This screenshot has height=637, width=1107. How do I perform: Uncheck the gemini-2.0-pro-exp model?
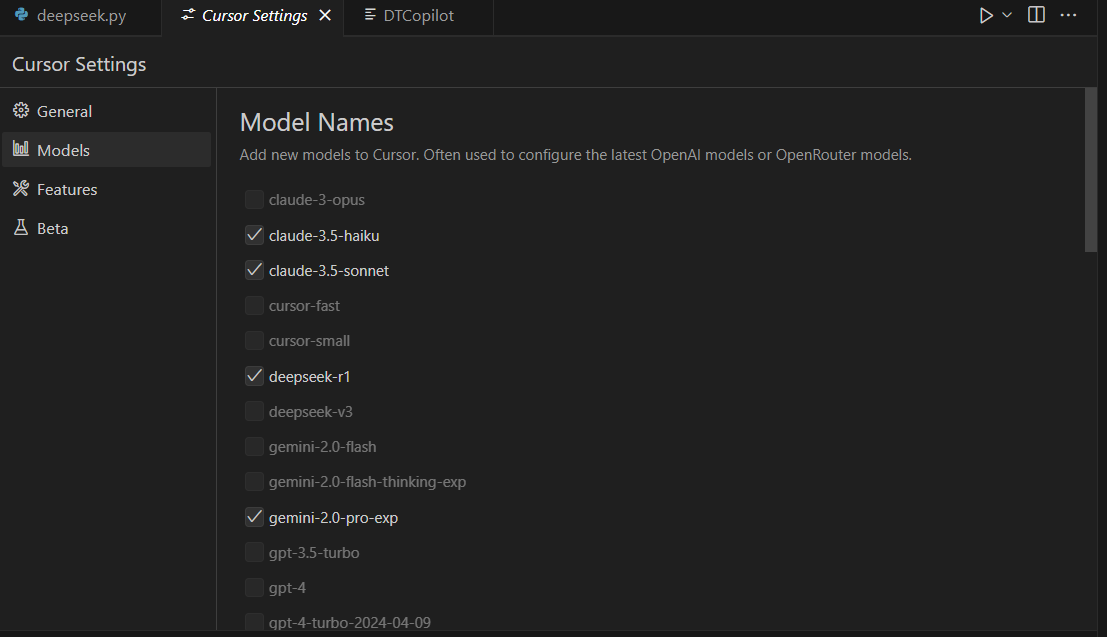point(254,518)
